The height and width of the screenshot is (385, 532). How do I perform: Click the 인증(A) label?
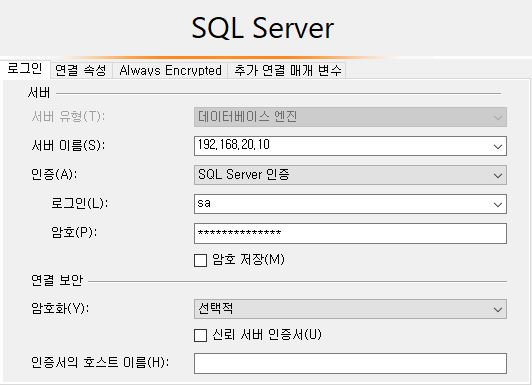(x=54, y=174)
